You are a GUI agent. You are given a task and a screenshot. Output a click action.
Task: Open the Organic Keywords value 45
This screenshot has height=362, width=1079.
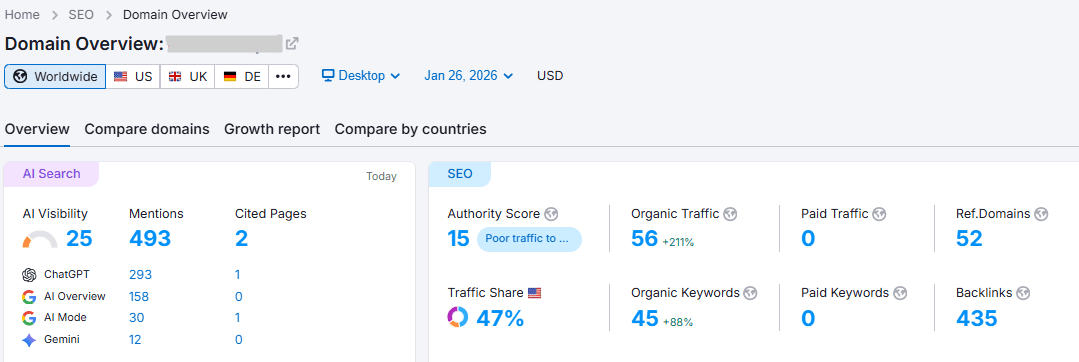(x=645, y=318)
